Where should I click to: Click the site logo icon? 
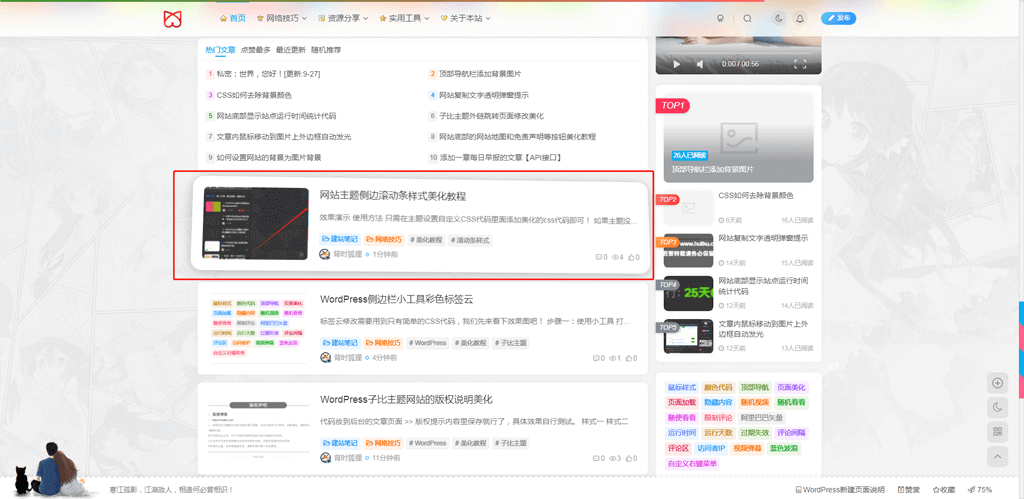point(173,18)
